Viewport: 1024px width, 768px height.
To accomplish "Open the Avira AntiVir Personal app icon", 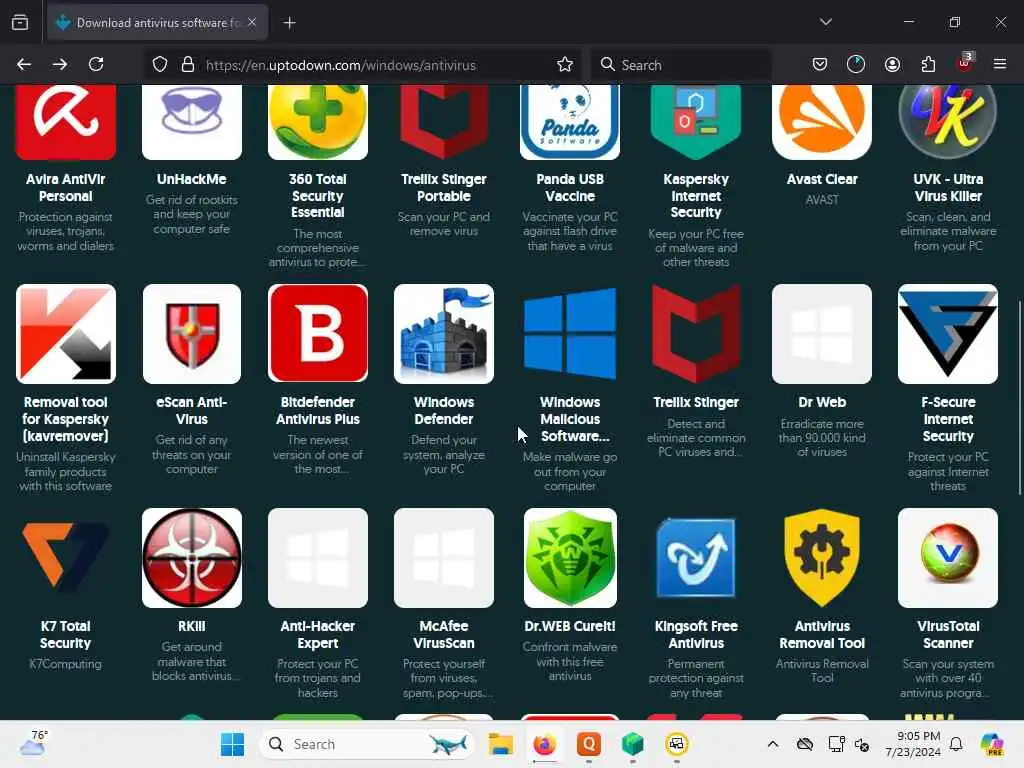I will pyautogui.click(x=65, y=122).
